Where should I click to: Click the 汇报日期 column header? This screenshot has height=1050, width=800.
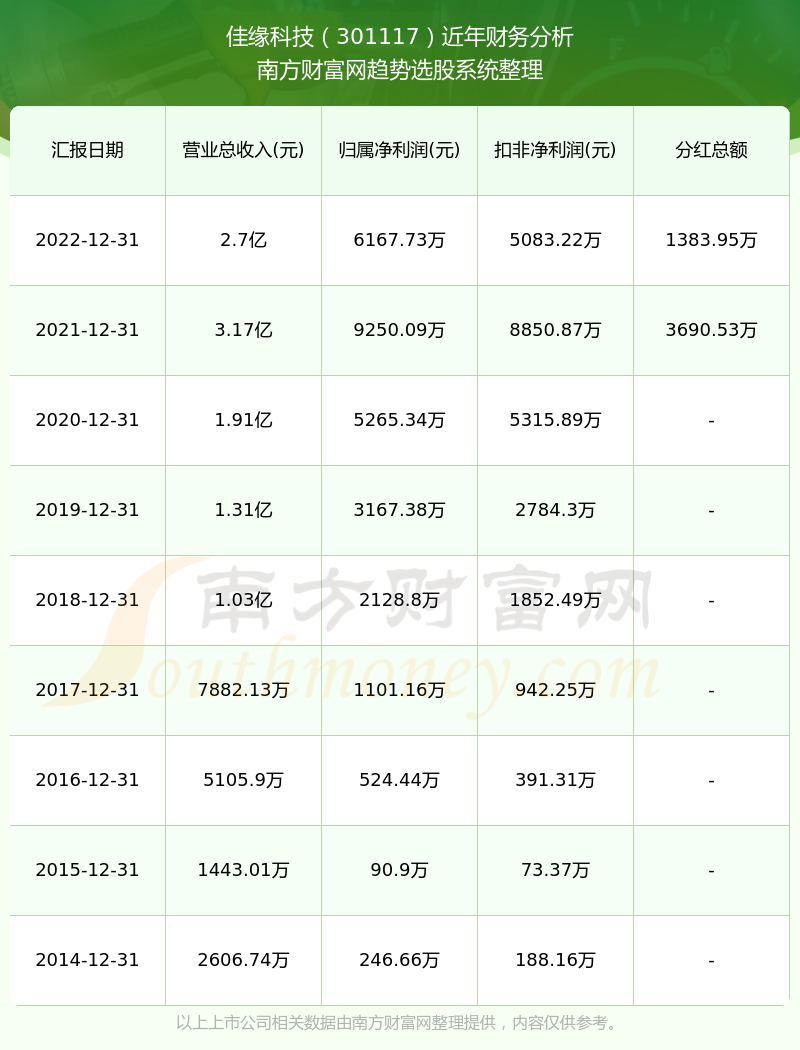pos(88,150)
